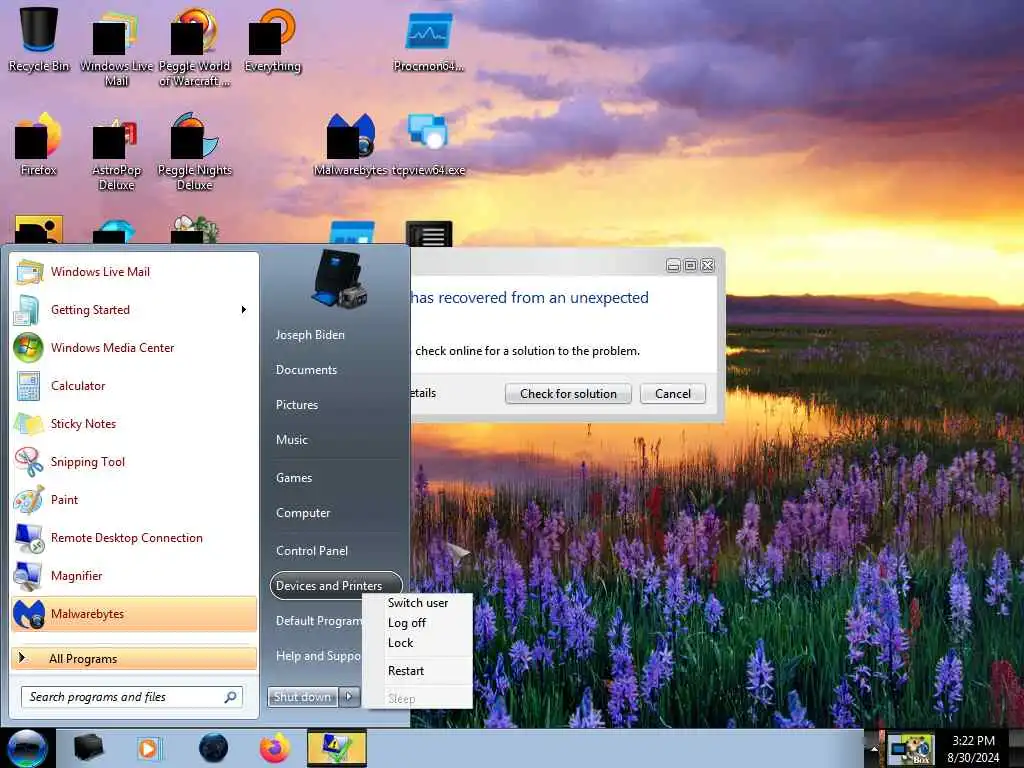Click Check for solution button
The height and width of the screenshot is (768, 1024).
click(x=568, y=394)
